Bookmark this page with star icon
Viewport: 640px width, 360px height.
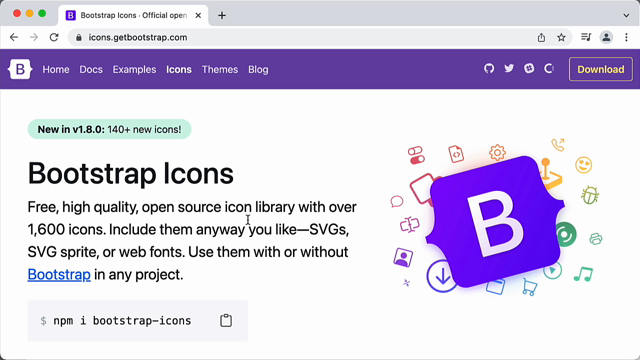point(562,38)
